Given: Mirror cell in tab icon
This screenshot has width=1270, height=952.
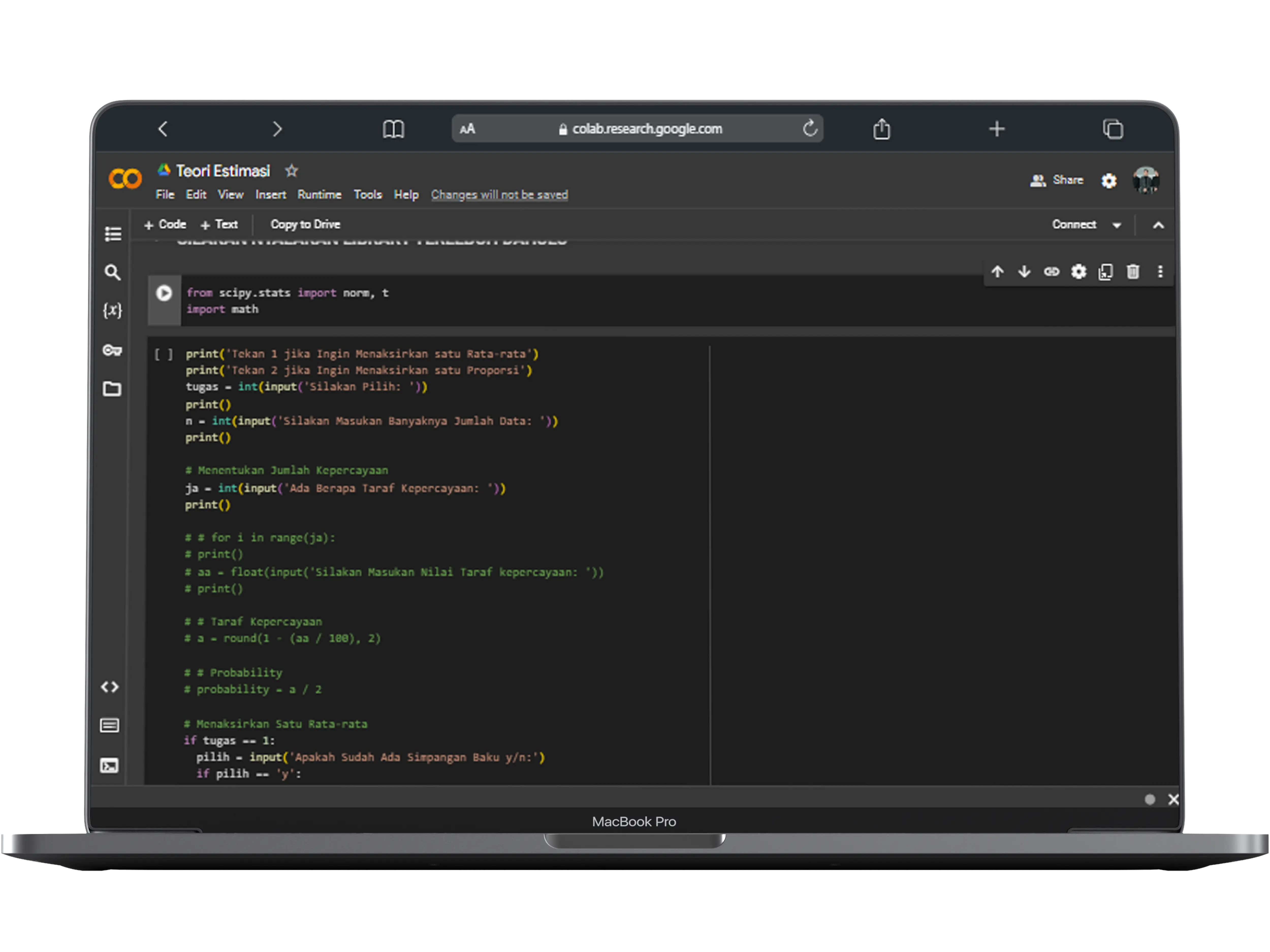Looking at the screenshot, I should (x=1106, y=271).
